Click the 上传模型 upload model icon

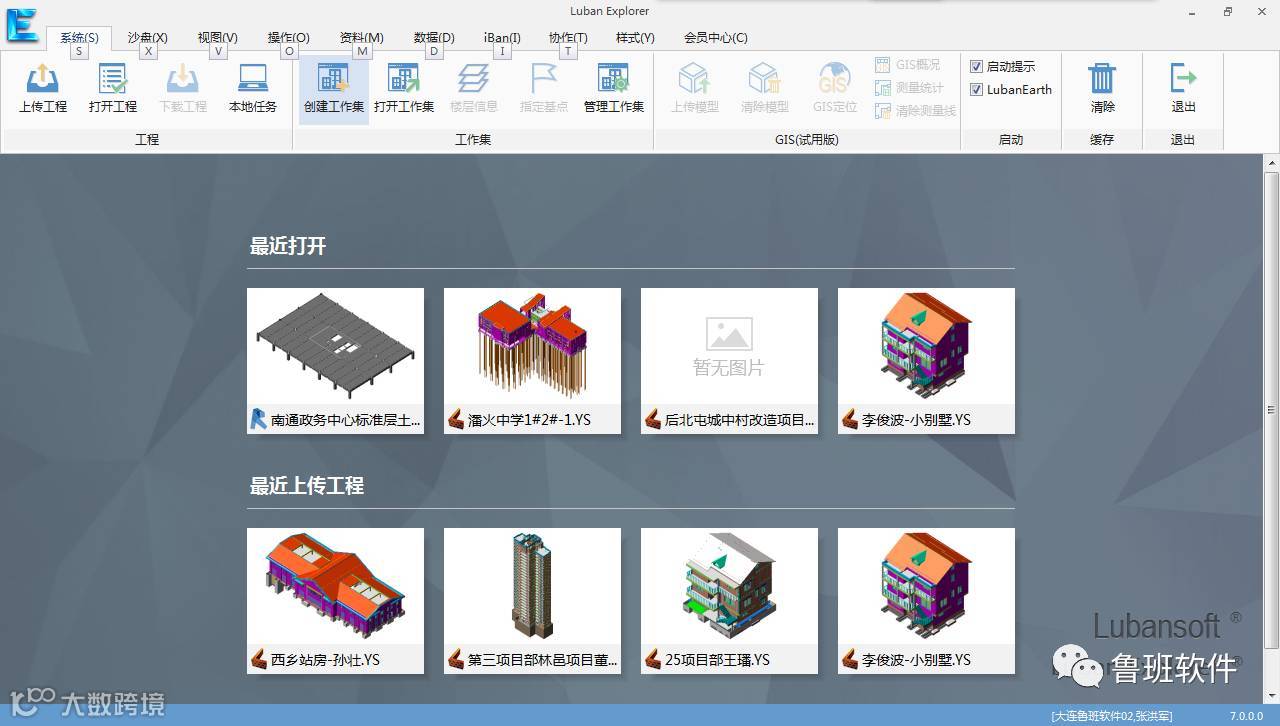pos(695,88)
